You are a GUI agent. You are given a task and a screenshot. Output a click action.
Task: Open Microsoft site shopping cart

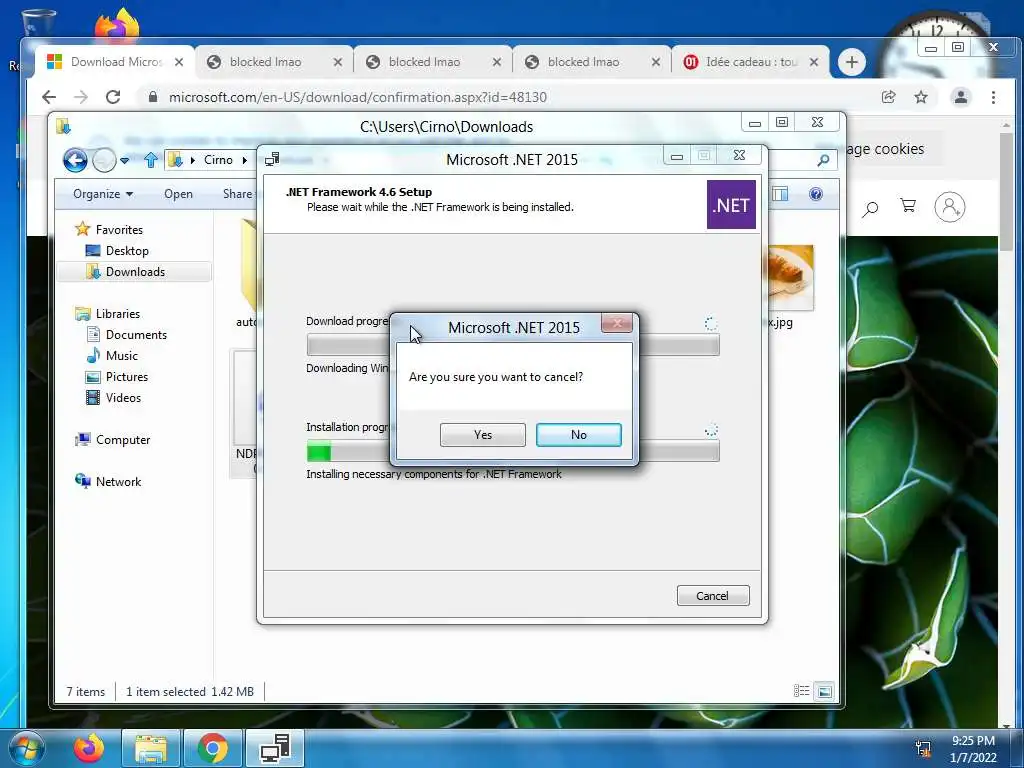click(x=908, y=206)
